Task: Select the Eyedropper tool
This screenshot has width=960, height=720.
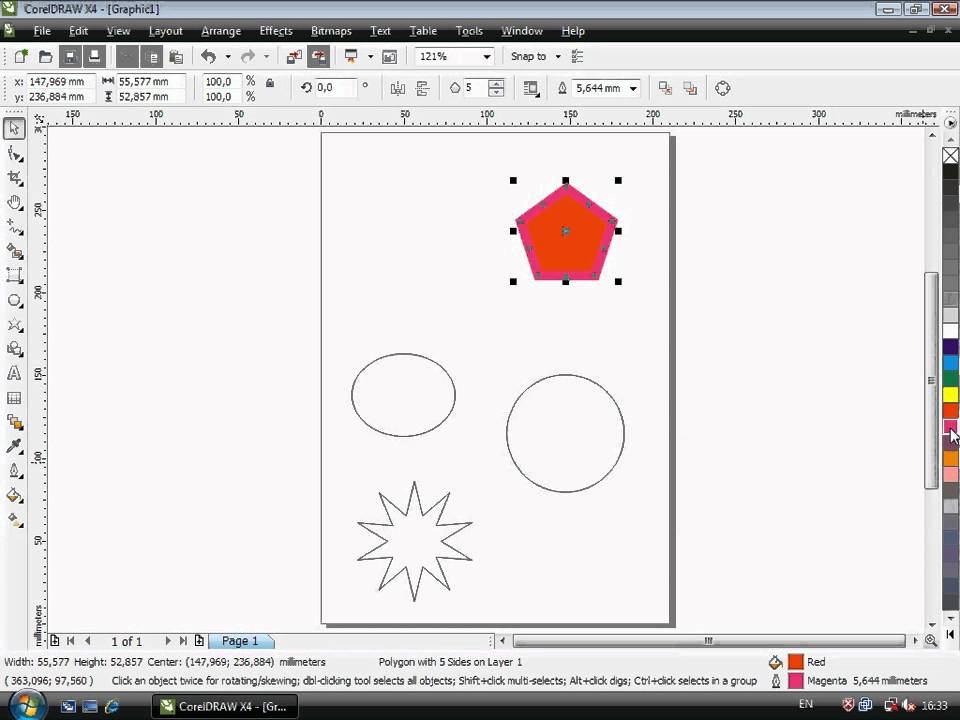Action: click(14, 446)
